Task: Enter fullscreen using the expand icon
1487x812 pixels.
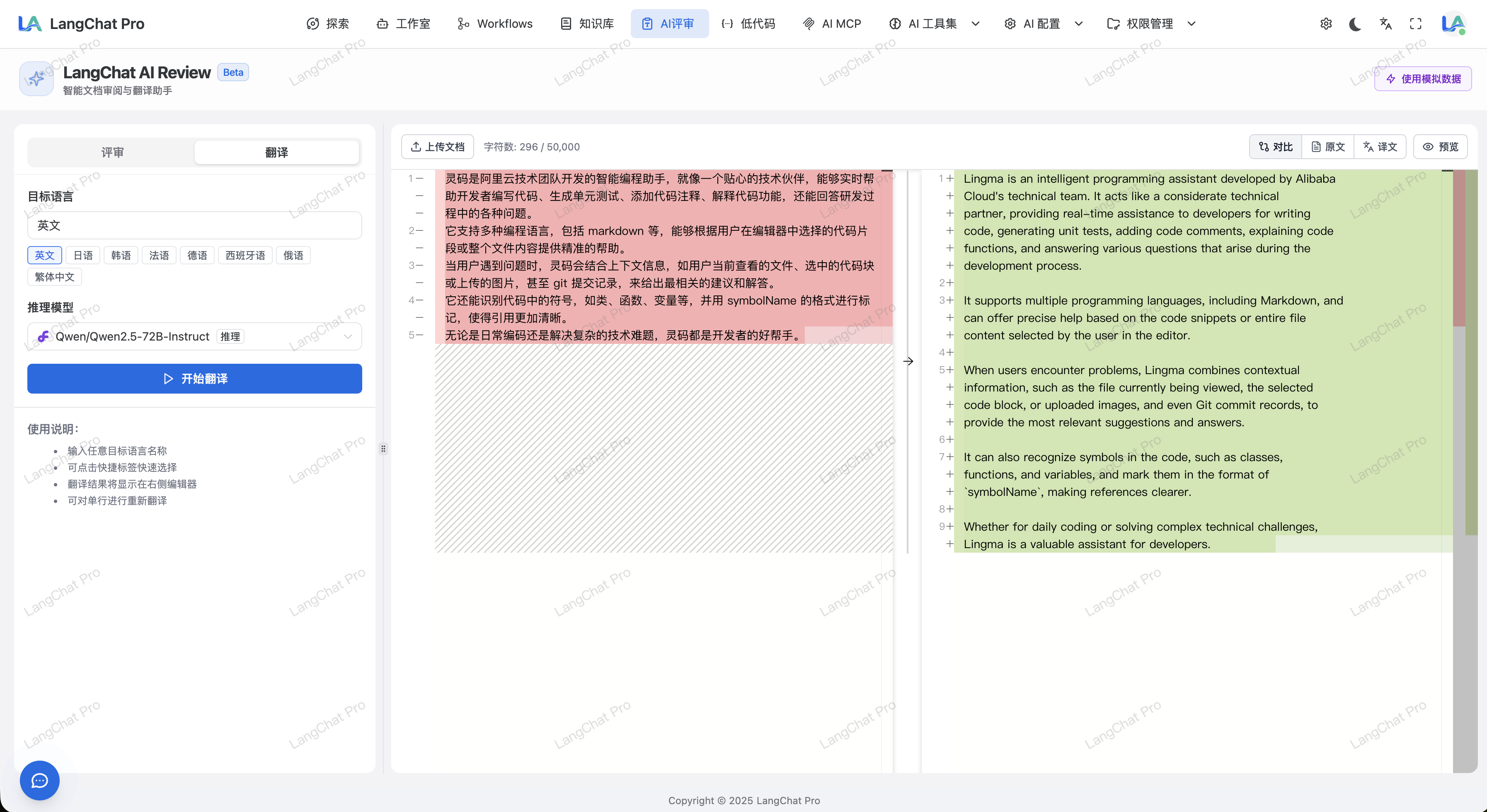Action: 1415,24
